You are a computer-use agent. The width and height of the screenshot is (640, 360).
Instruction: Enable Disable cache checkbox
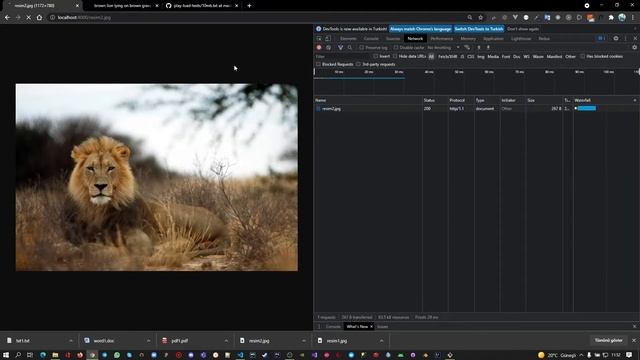tap(396, 48)
